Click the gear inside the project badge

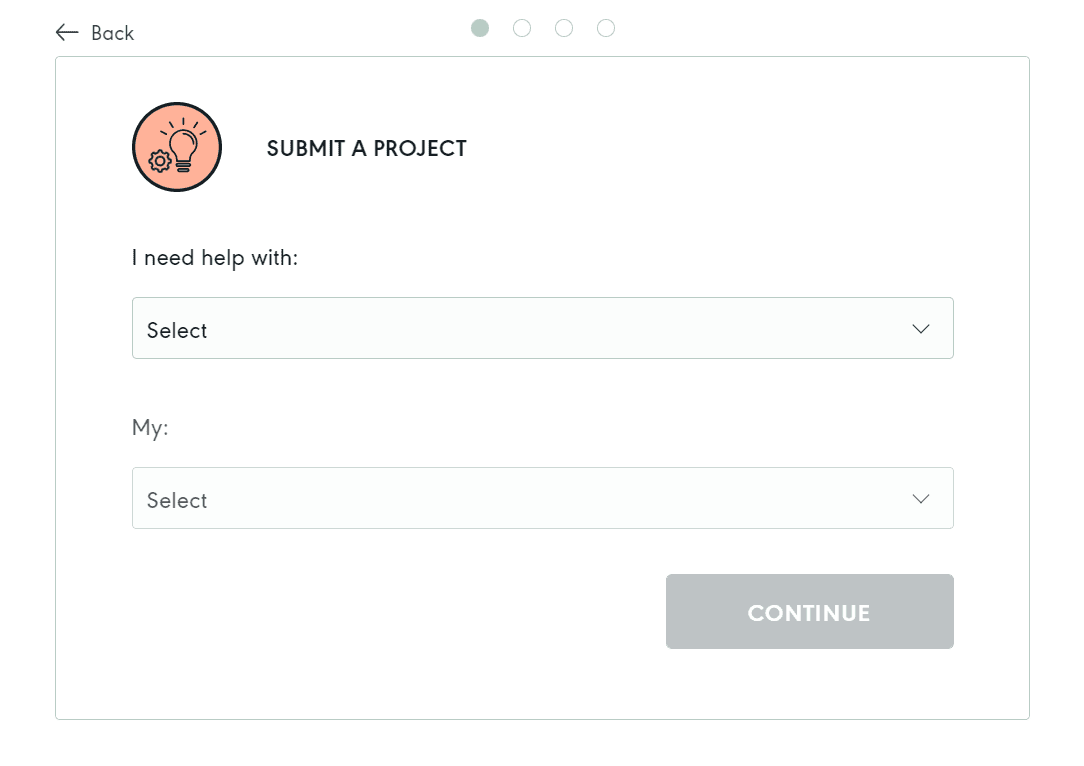pos(160,160)
